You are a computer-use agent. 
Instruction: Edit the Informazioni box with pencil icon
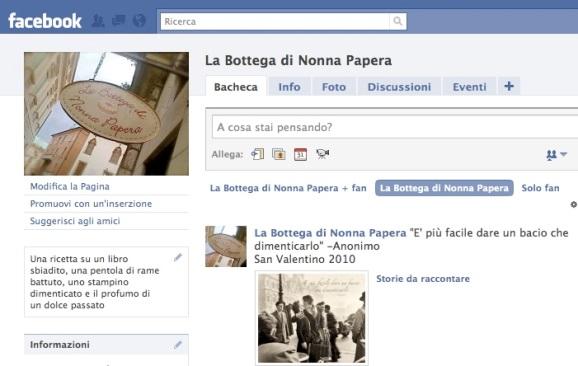pos(178,345)
